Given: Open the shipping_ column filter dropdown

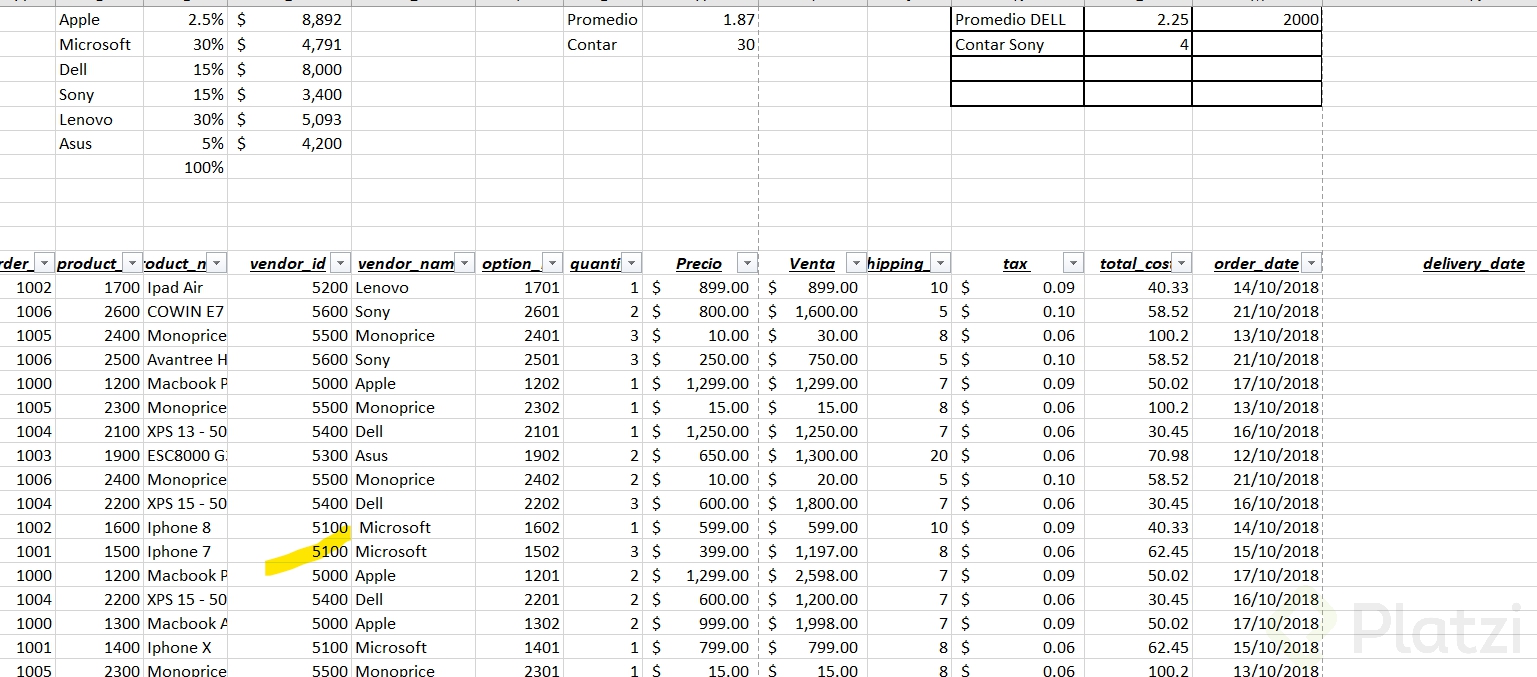Looking at the screenshot, I should click(940, 264).
